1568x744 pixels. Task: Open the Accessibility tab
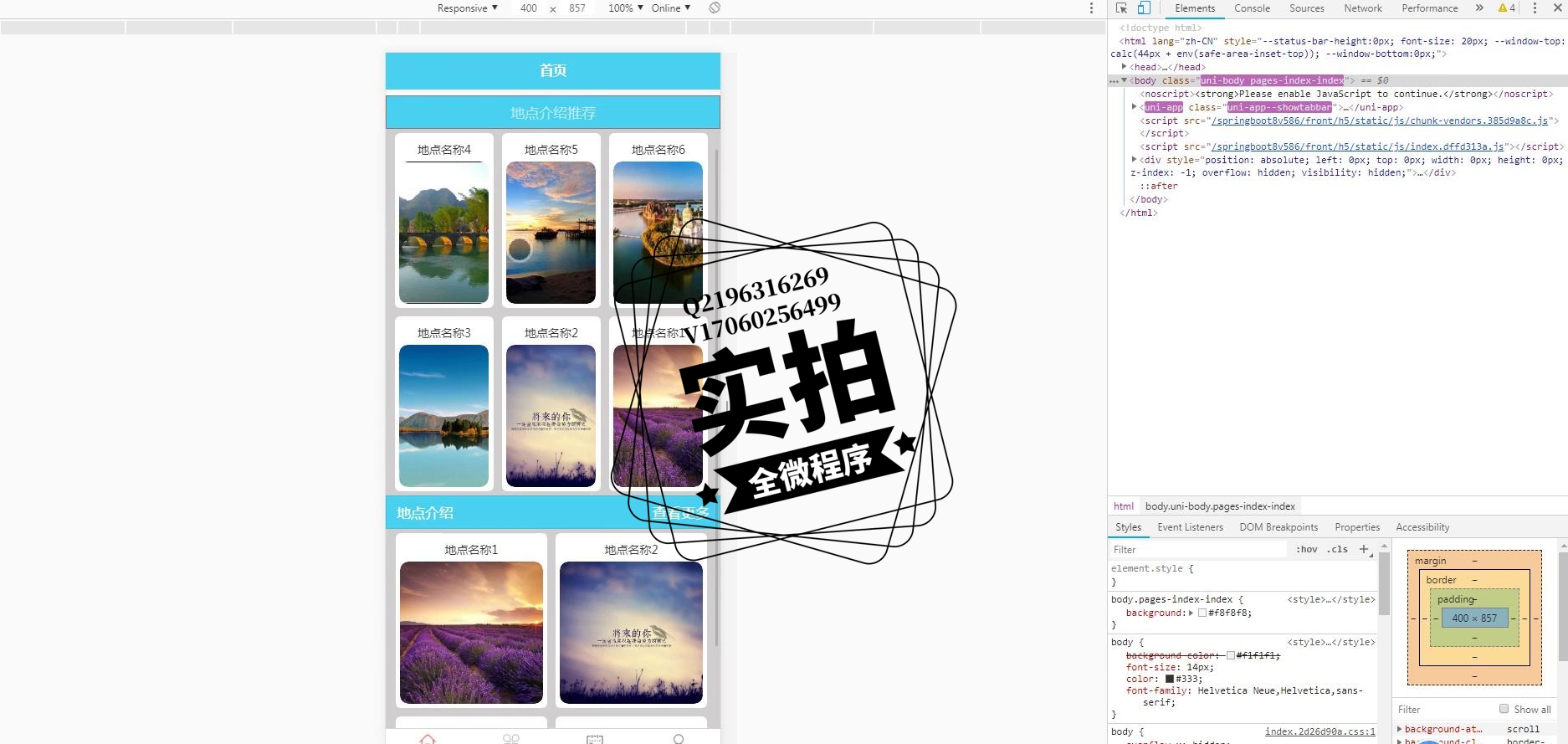1422,527
